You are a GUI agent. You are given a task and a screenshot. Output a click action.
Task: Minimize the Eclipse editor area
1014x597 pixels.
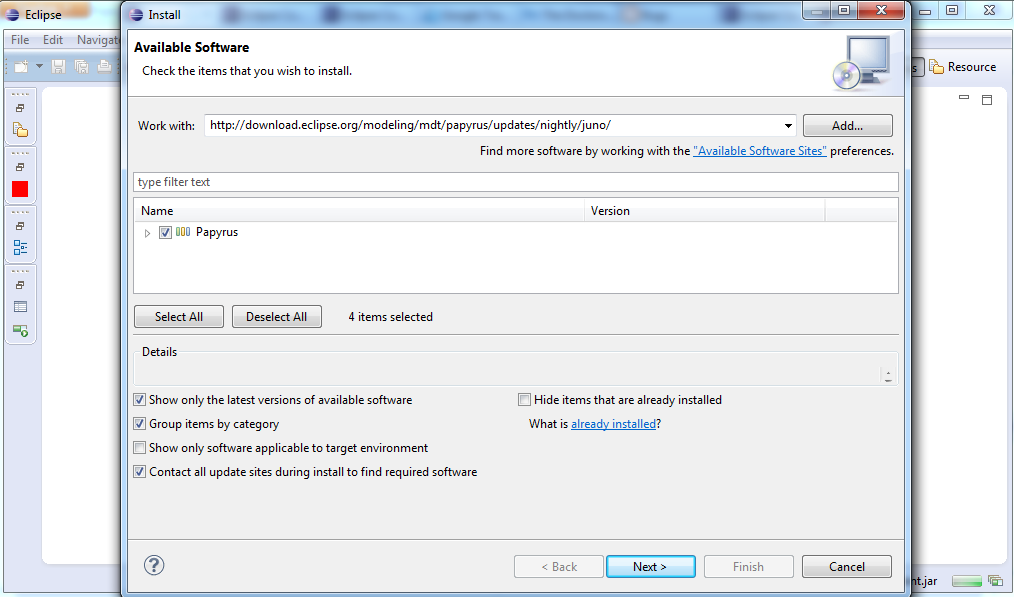pyautogui.click(x=964, y=98)
